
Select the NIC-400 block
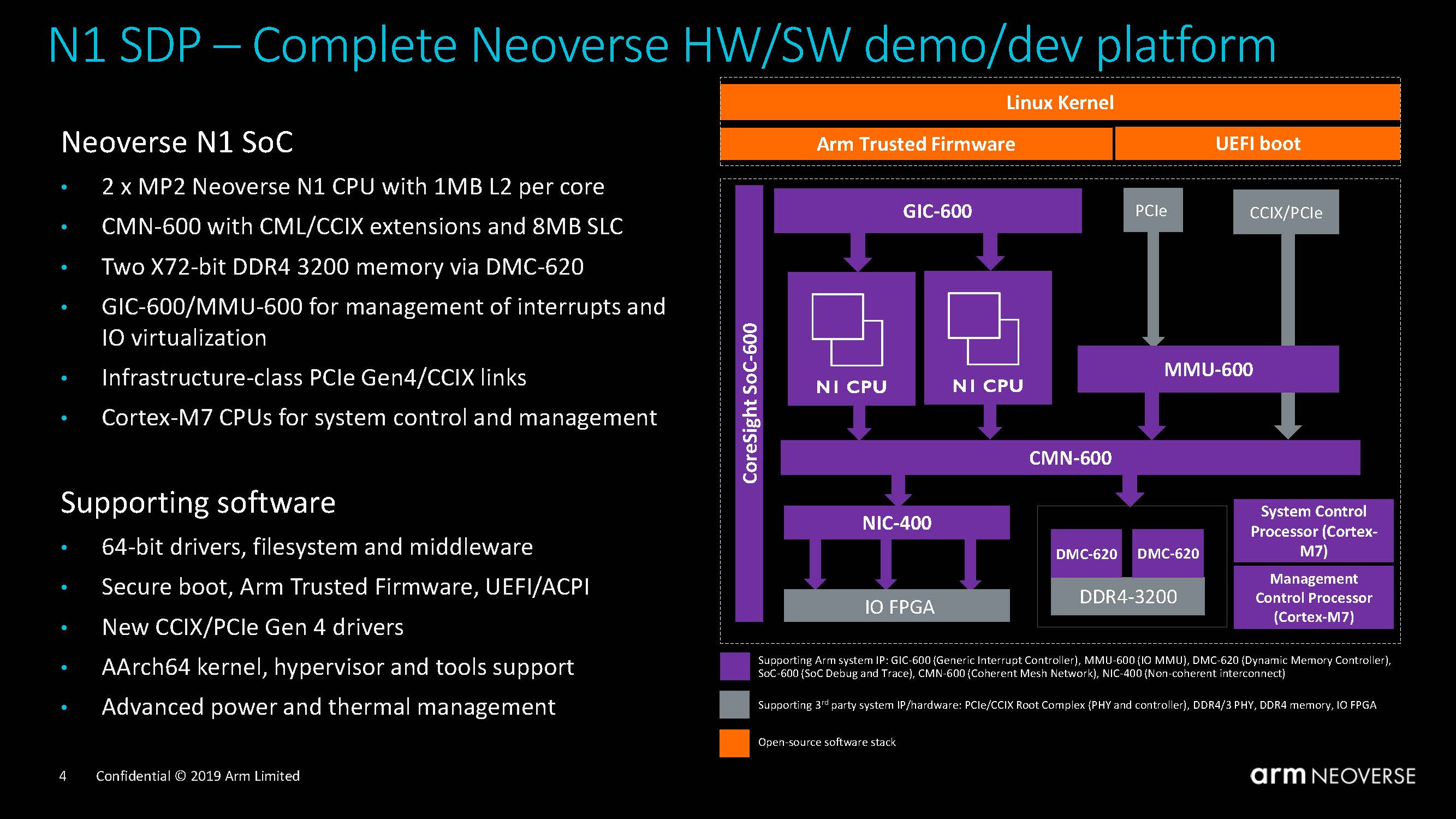pos(896,523)
